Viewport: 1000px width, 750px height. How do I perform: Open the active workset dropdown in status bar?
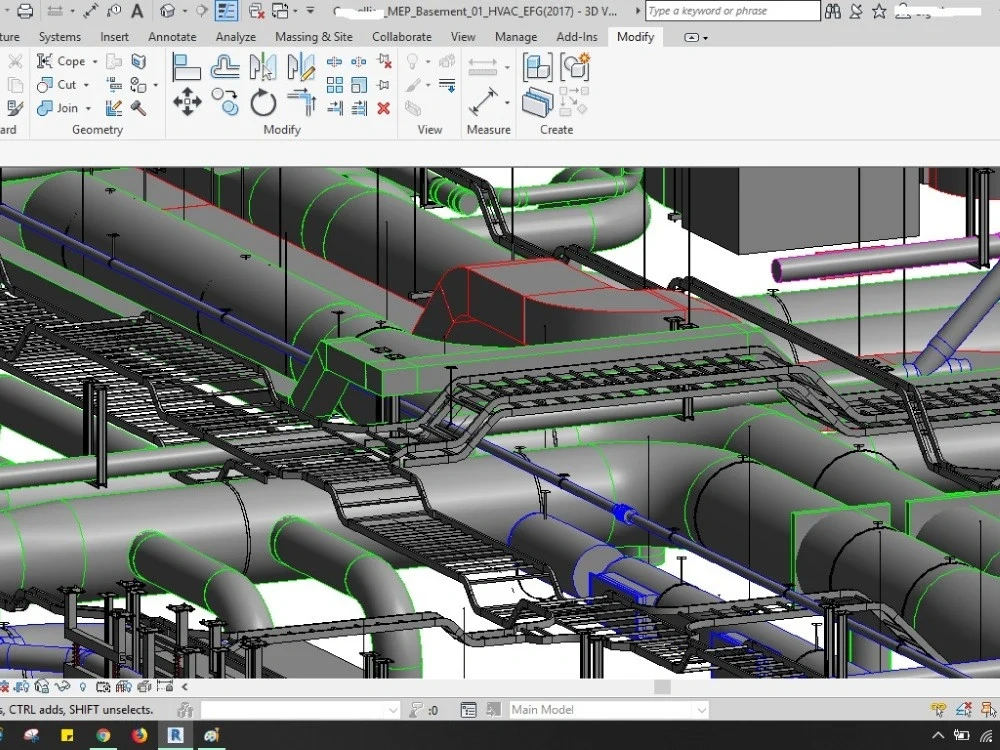pos(393,710)
